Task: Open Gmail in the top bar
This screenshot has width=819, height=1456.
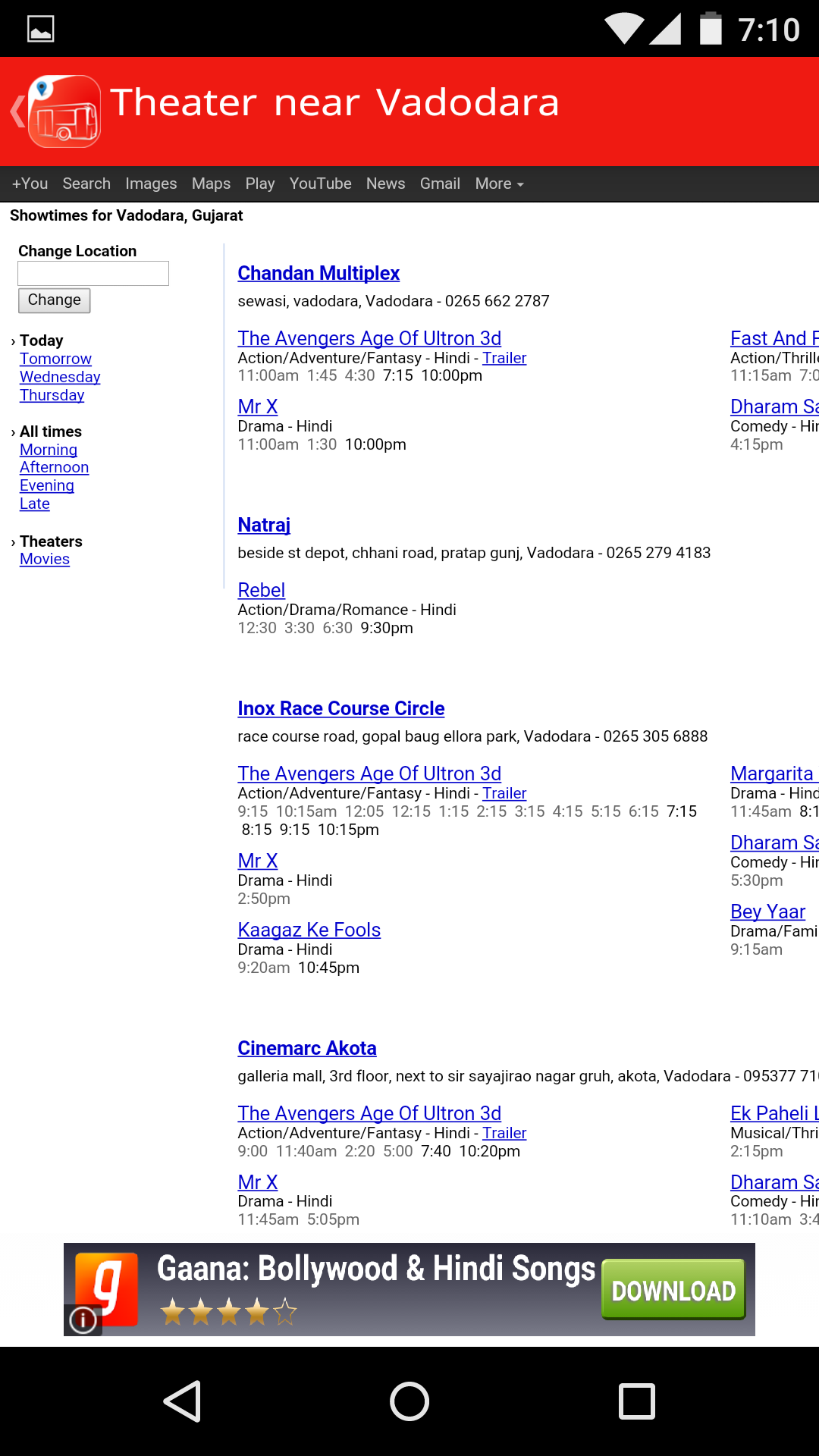Action: click(440, 184)
